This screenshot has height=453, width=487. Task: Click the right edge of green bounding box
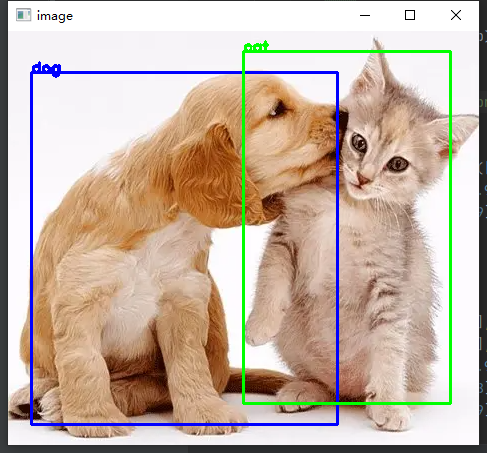[x=450, y=227]
